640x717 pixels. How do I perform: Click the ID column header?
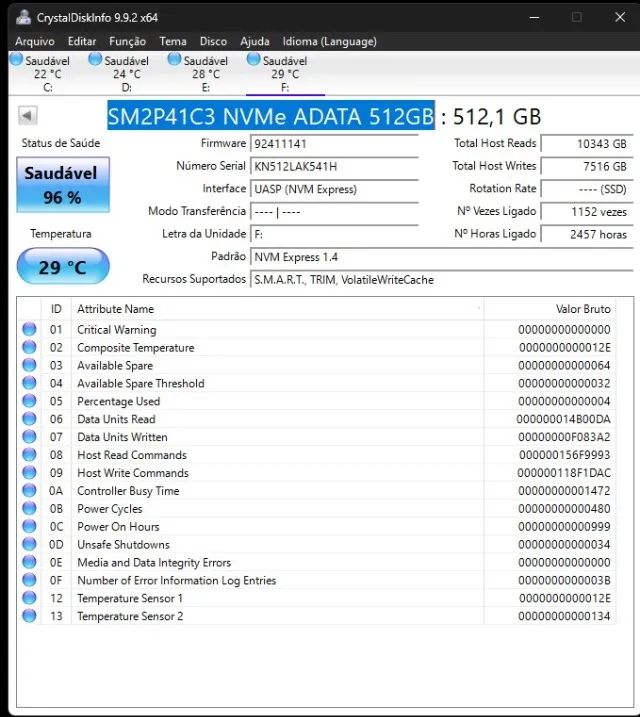click(x=56, y=309)
